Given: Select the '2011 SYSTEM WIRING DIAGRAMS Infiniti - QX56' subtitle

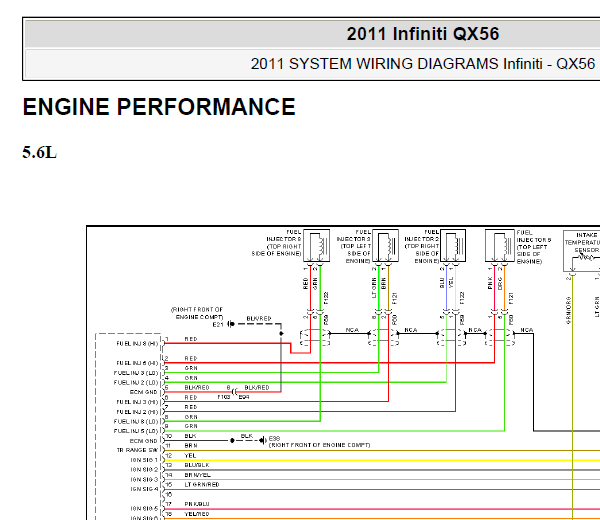Looking at the screenshot, I should (422, 64).
